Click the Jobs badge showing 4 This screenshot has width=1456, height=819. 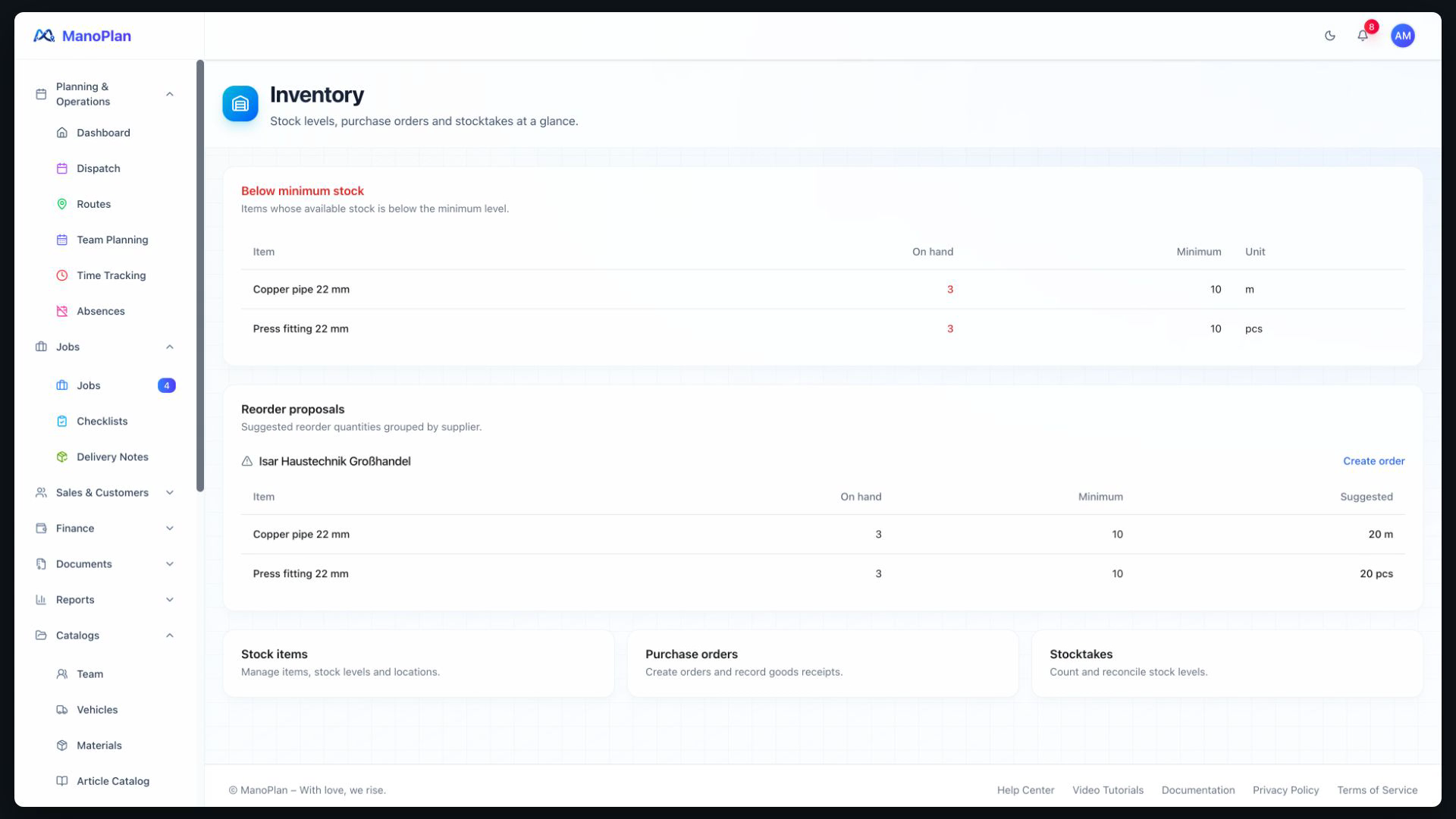pos(167,385)
